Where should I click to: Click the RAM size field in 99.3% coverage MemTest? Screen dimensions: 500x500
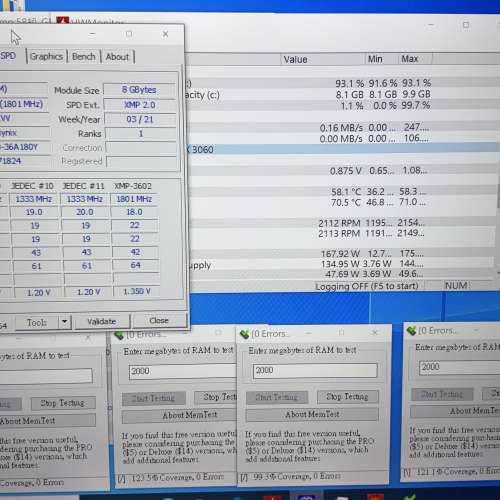pyautogui.click(x=315, y=370)
